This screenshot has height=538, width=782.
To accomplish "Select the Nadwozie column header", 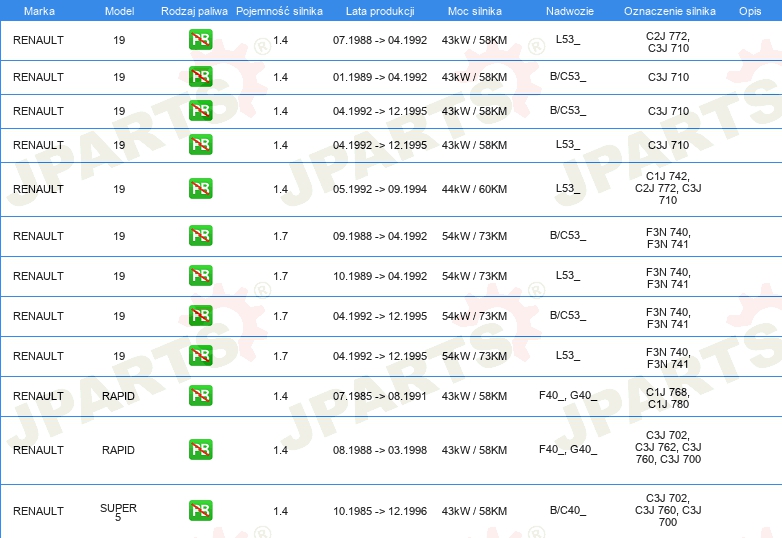I will [570, 11].
